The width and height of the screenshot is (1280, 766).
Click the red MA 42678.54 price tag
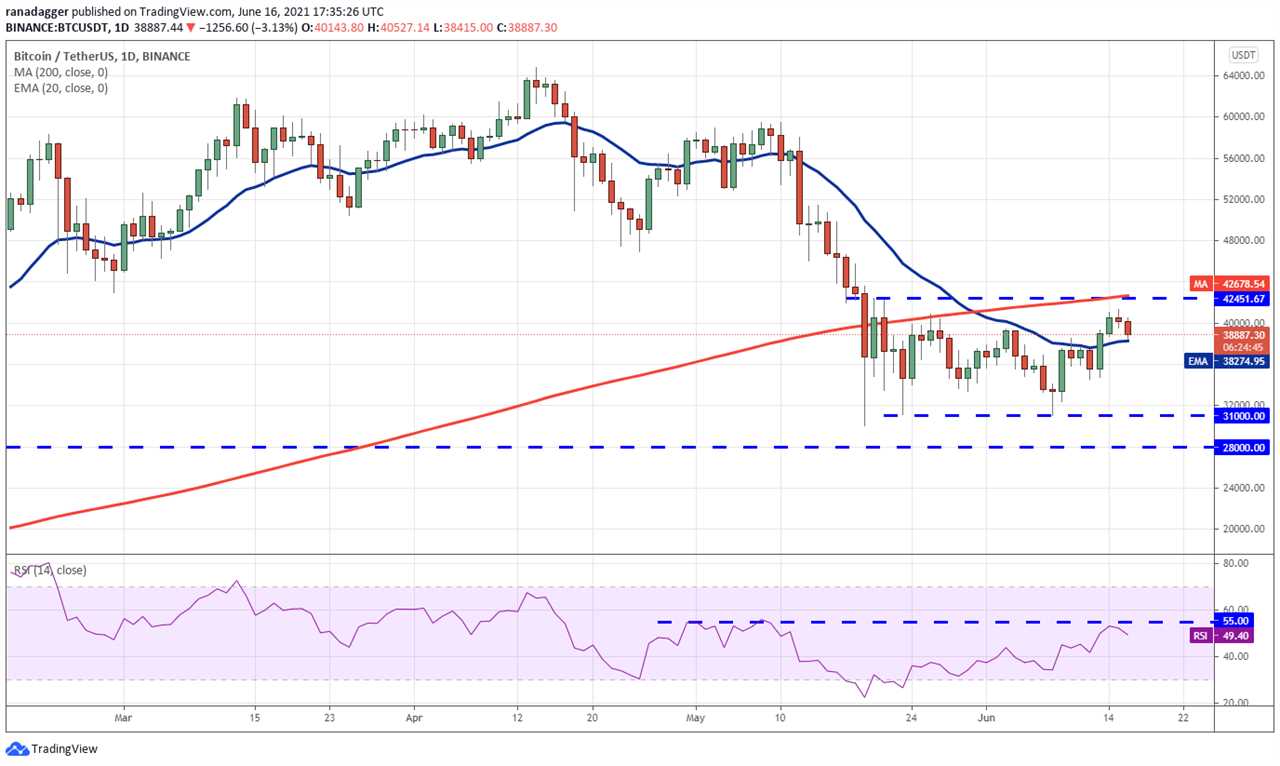[1227, 283]
